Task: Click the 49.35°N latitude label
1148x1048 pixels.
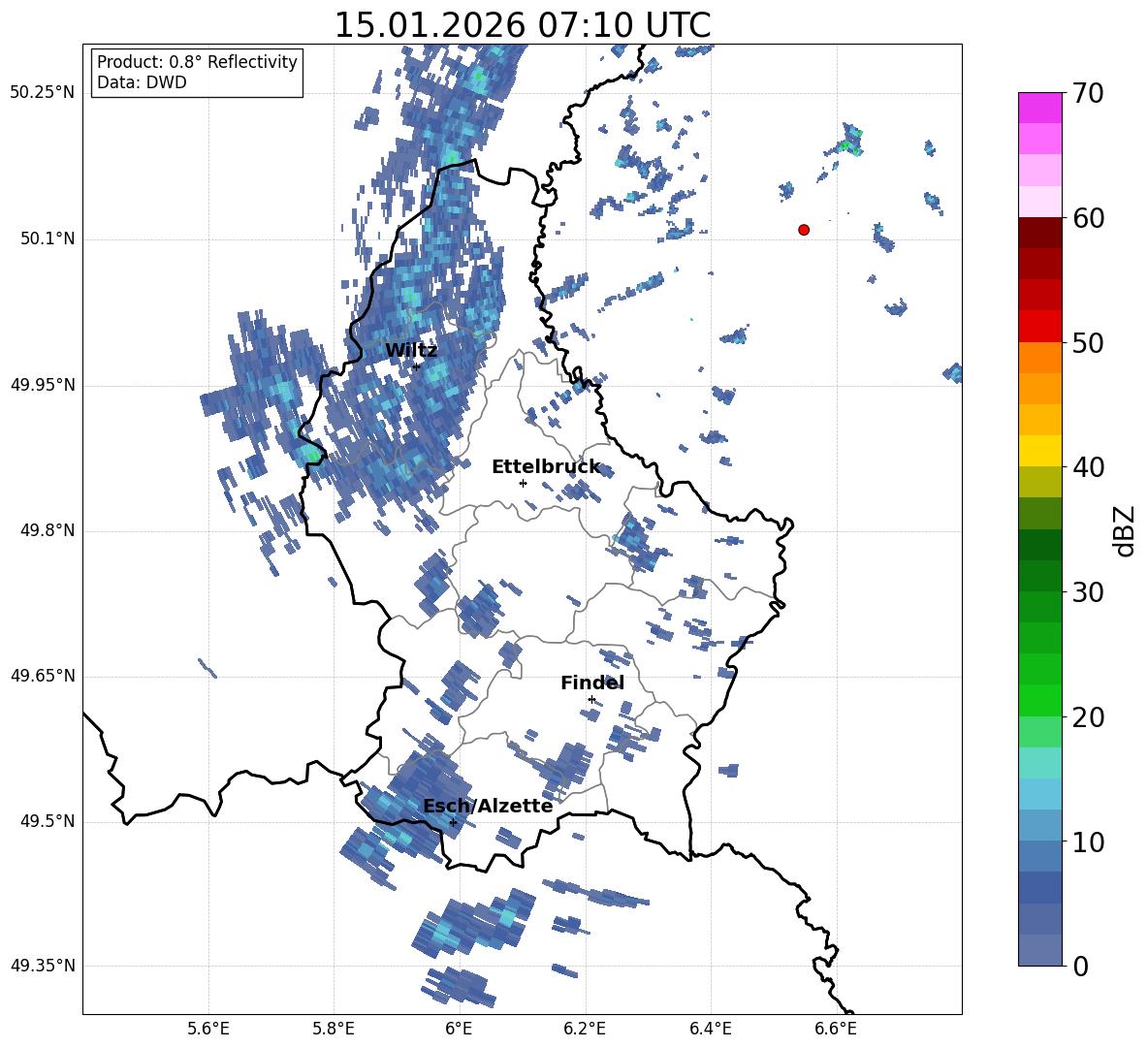Action: pyautogui.click(x=43, y=966)
